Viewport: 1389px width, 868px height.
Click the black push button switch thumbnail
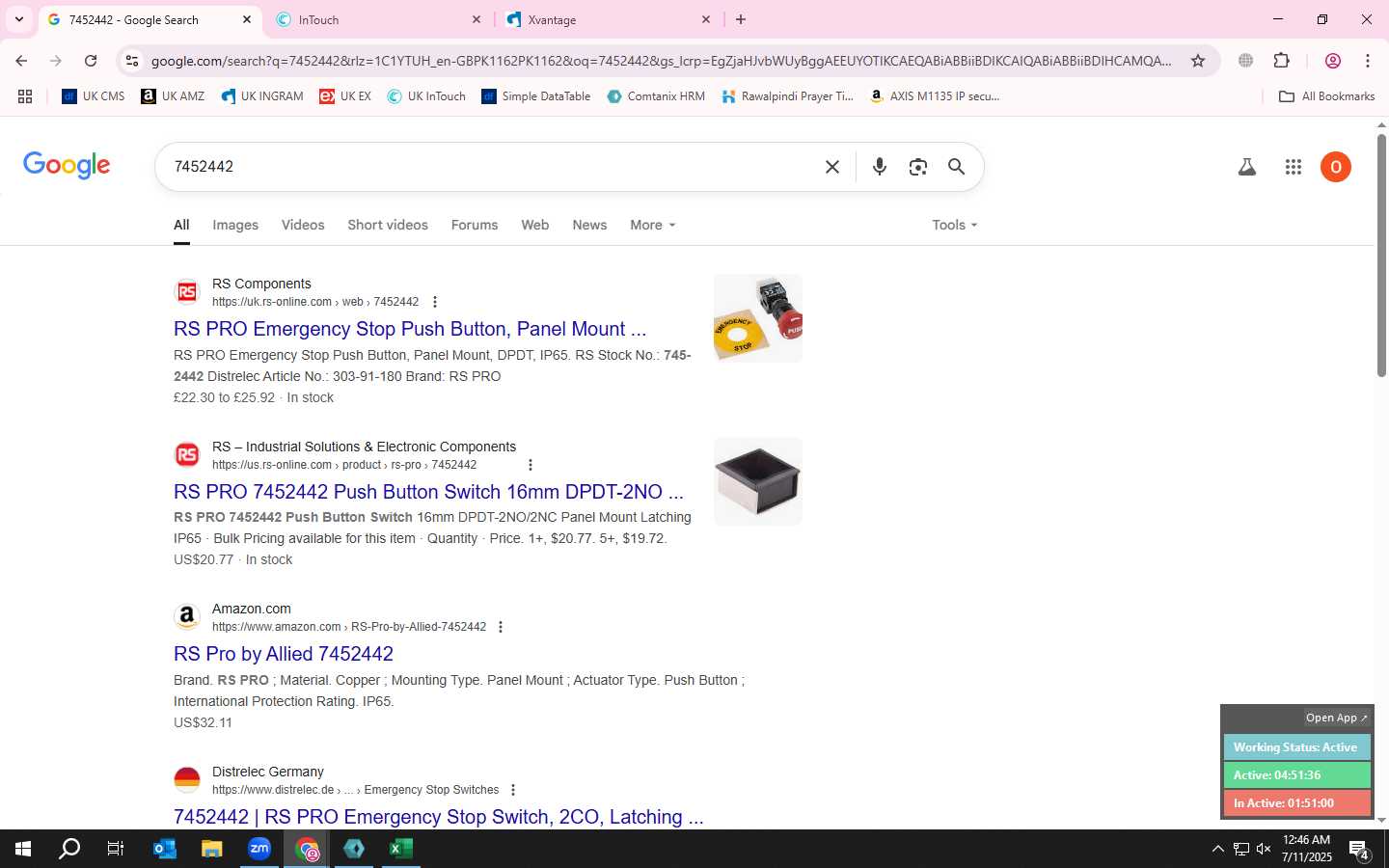(758, 481)
